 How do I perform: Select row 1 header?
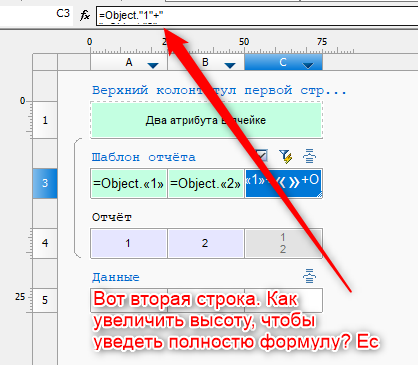(45, 120)
